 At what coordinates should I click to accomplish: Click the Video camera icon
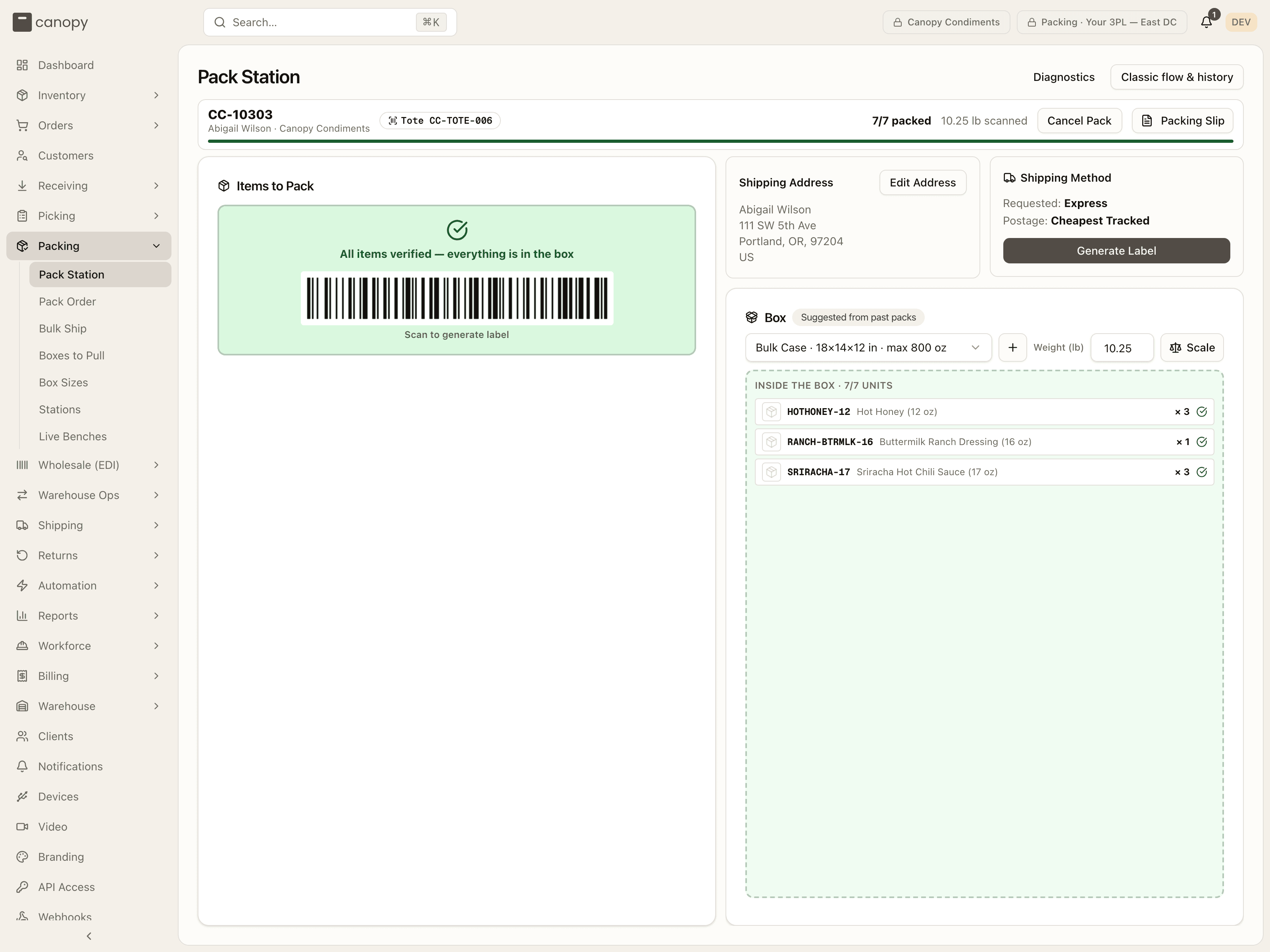[x=22, y=827]
